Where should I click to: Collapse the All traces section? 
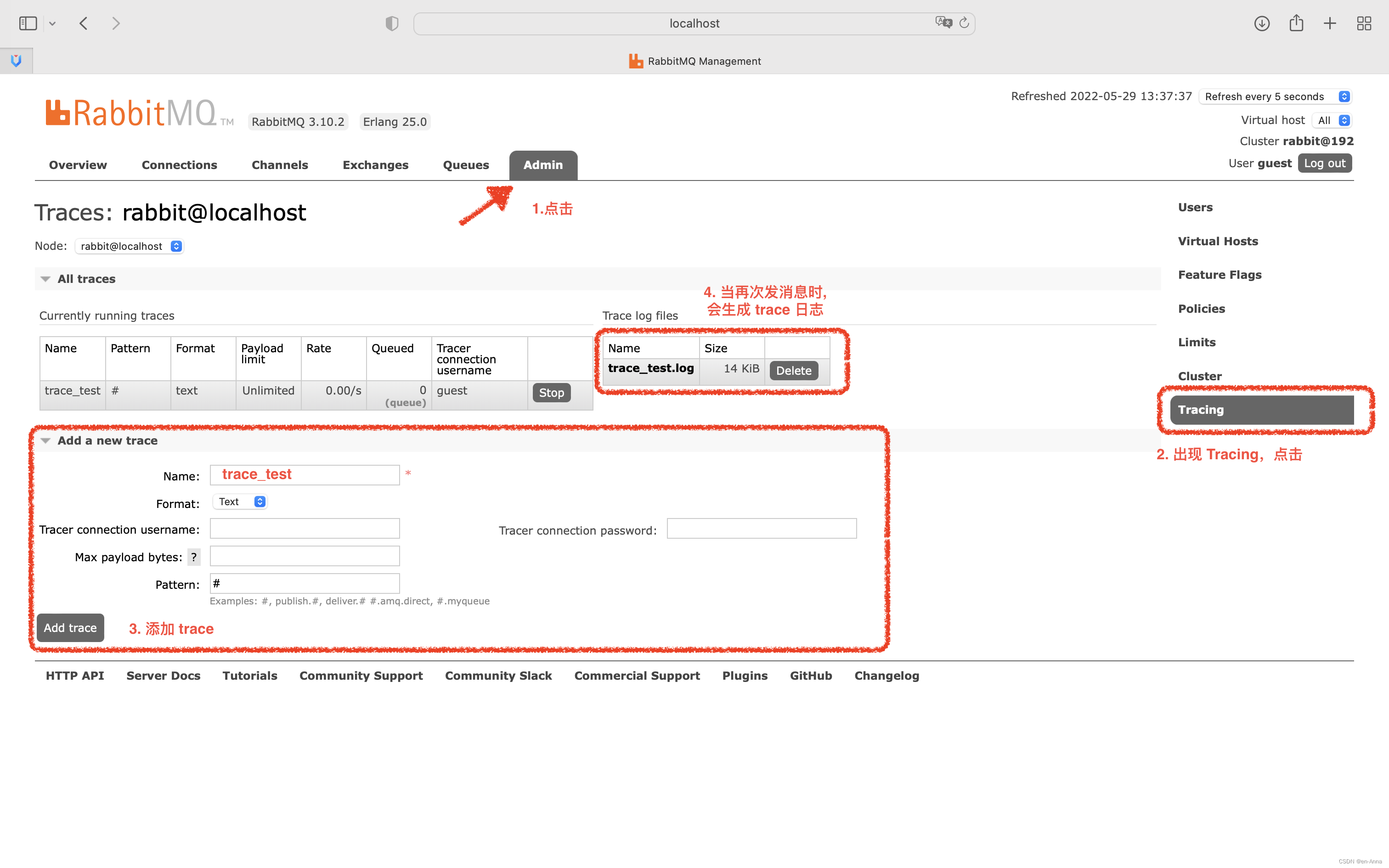[86, 279]
